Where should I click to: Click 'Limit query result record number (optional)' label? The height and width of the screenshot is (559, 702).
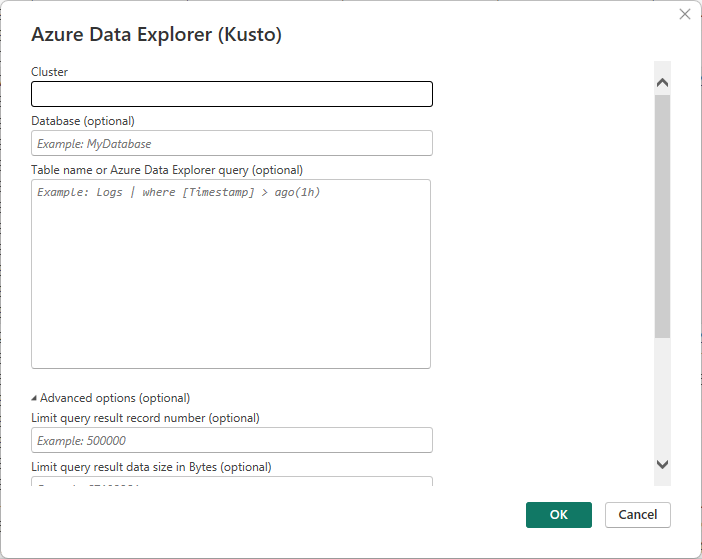coord(146,418)
